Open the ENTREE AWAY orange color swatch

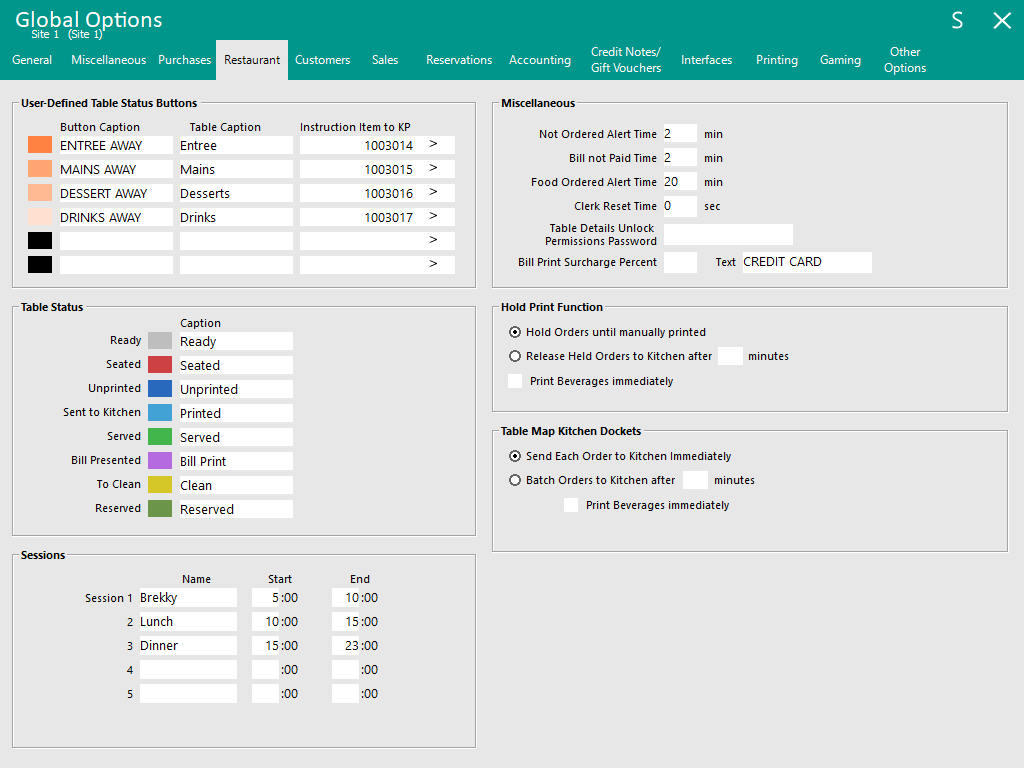coord(40,145)
